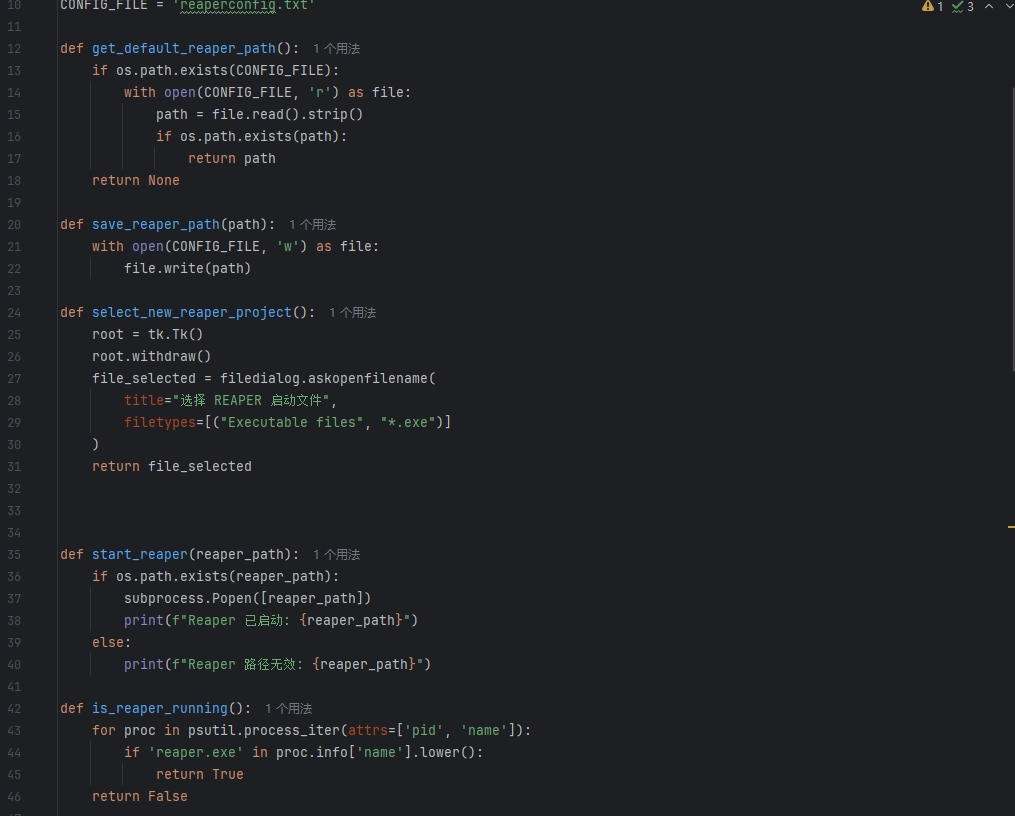Show usages hint beside select_new_reaper_project
The image size is (1015, 816).
pos(352,312)
